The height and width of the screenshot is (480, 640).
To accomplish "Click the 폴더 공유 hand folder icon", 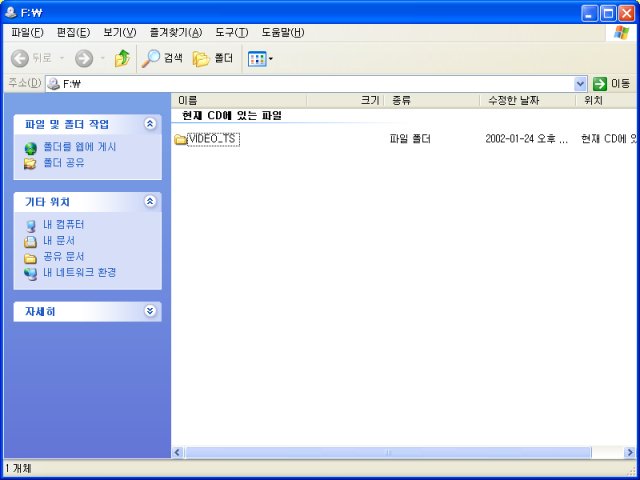I will (x=30, y=164).
